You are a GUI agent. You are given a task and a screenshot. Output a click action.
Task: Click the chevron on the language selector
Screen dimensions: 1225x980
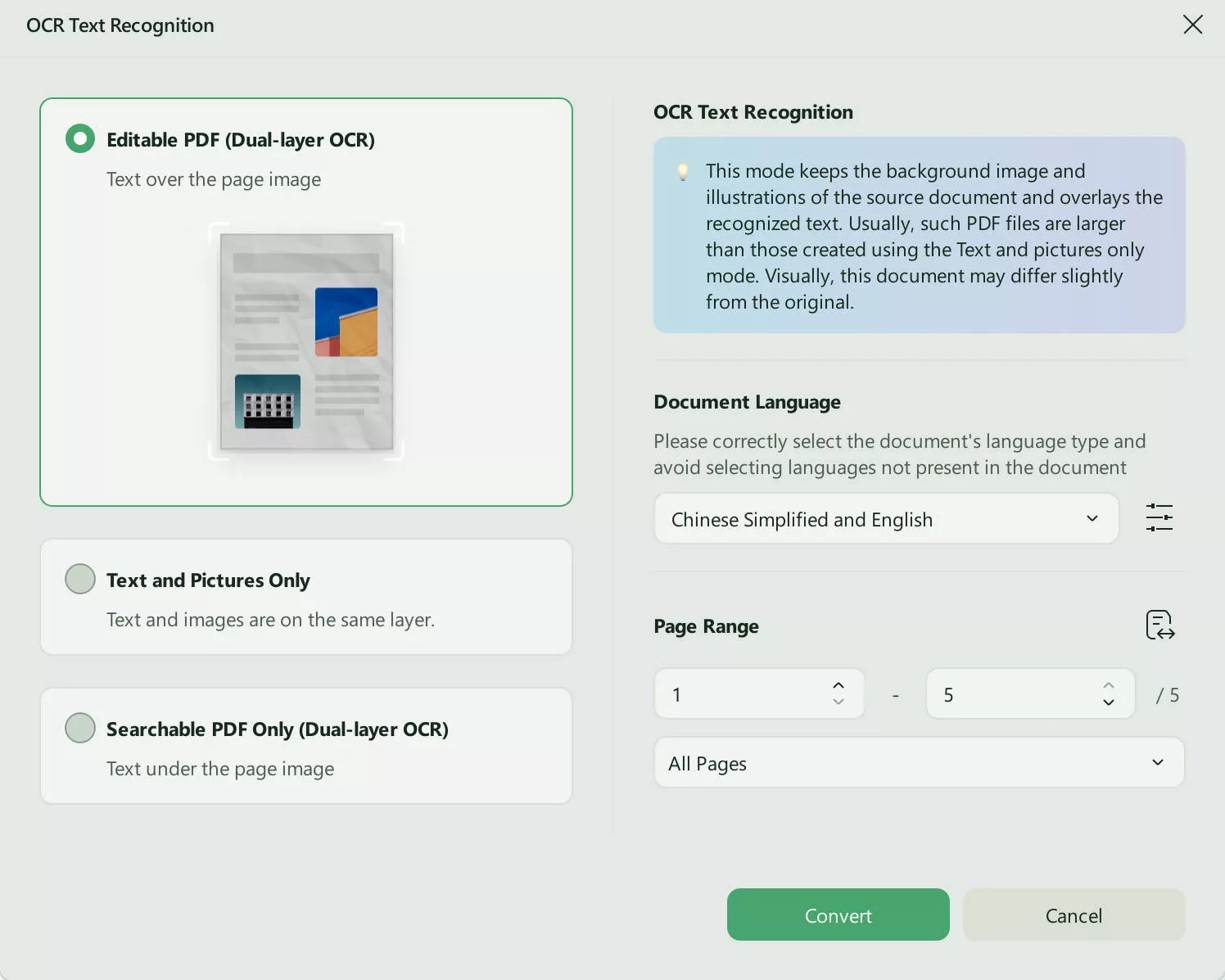pyautogui.click(x=1092, y=518)
